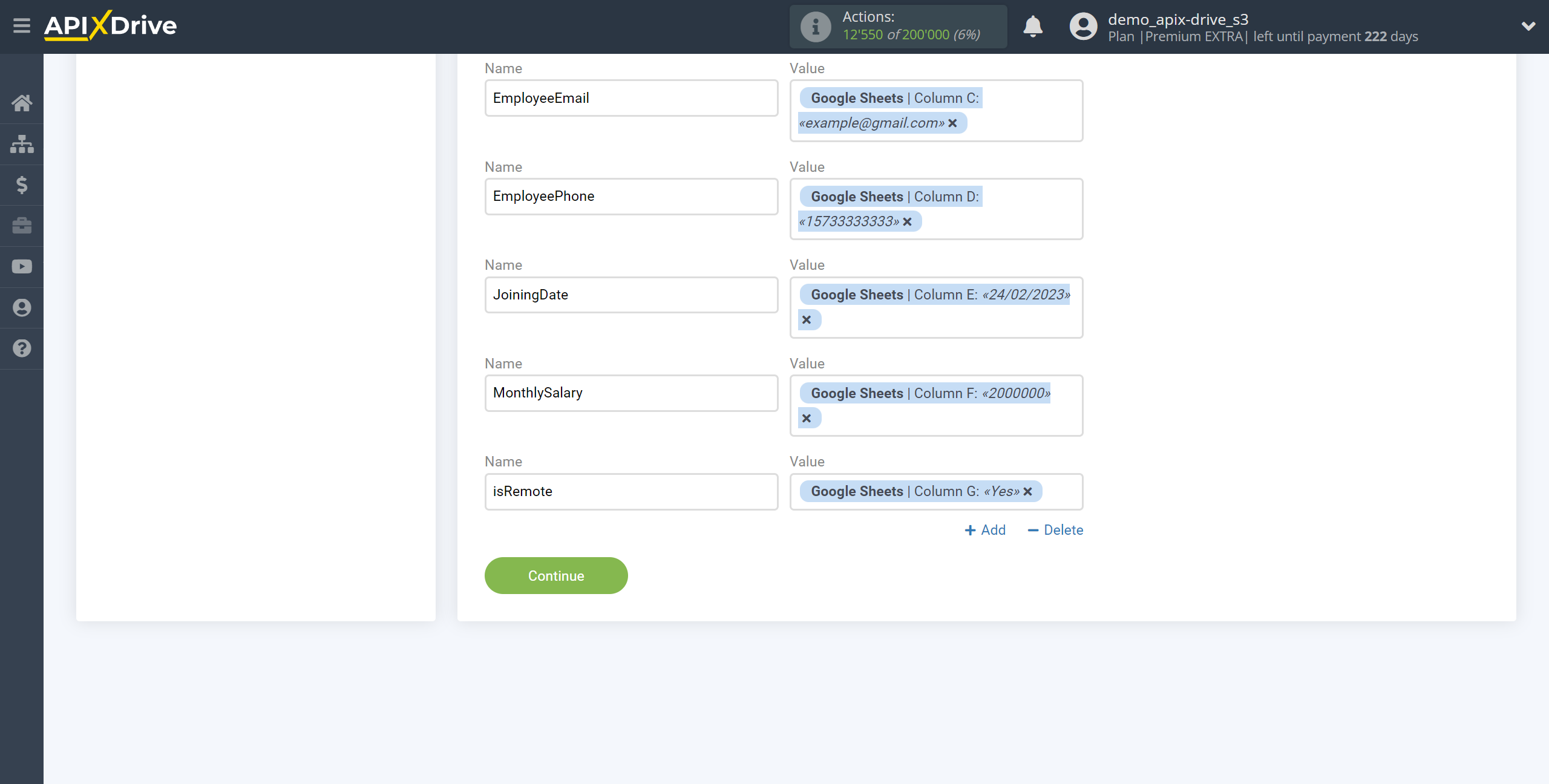Click the account avatar icon
This screenshot has width=1549, height=784.
(1083, 27)
